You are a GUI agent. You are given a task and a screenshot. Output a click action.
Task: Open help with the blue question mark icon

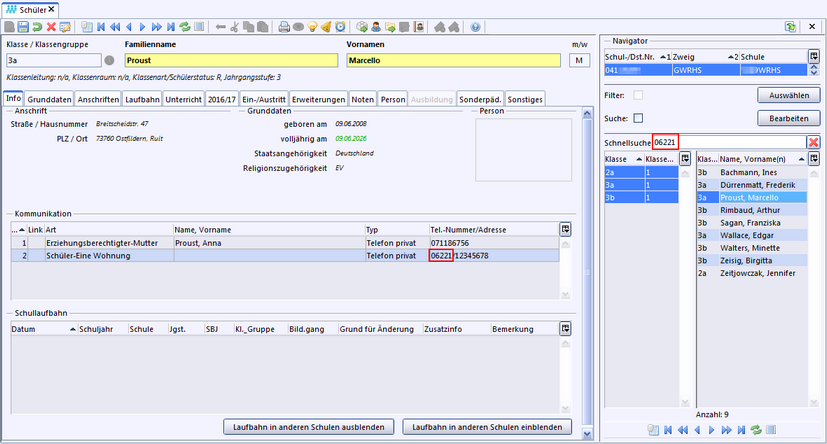[x=475, y=27]
